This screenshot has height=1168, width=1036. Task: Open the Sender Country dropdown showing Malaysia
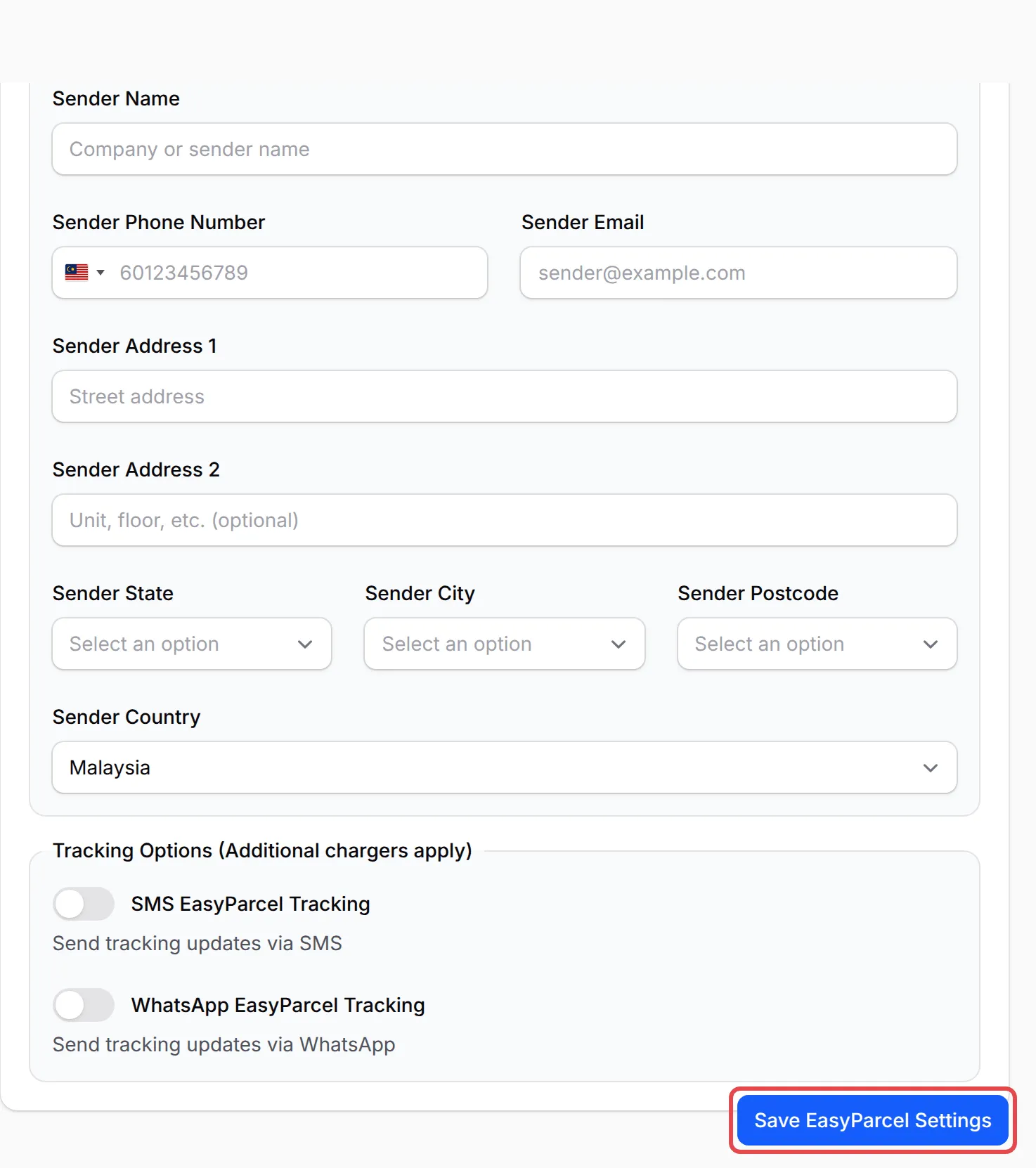pyautogui.click(x=505, y=767)
